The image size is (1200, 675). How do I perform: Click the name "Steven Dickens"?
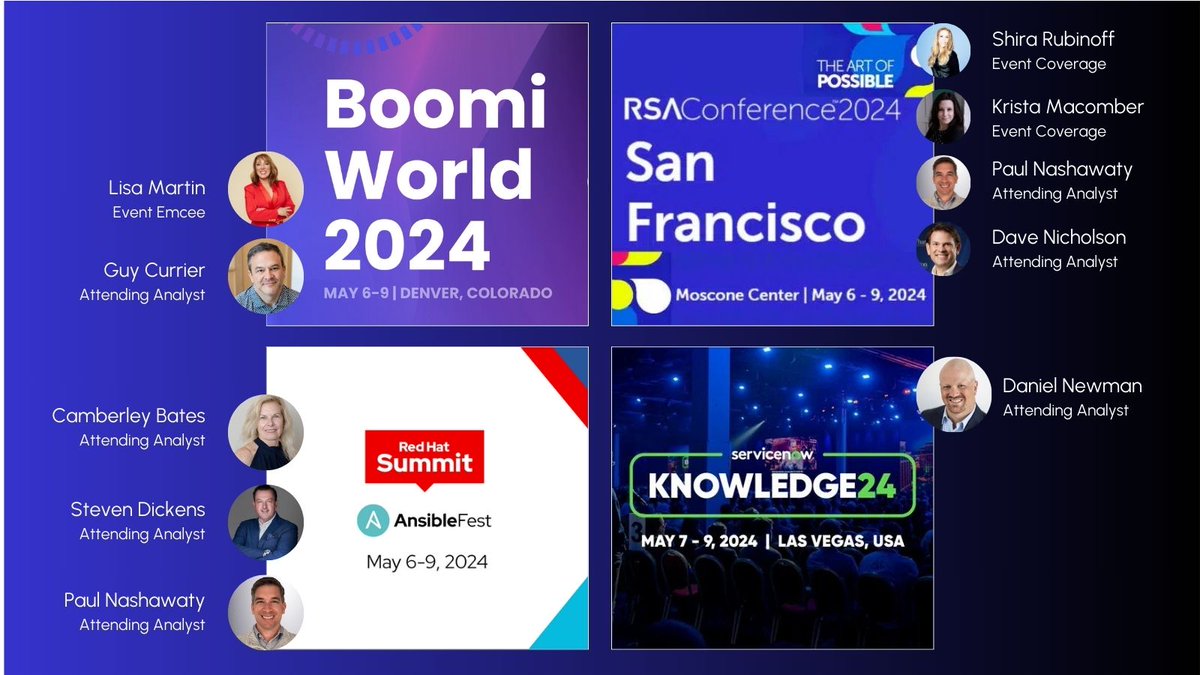138,509
